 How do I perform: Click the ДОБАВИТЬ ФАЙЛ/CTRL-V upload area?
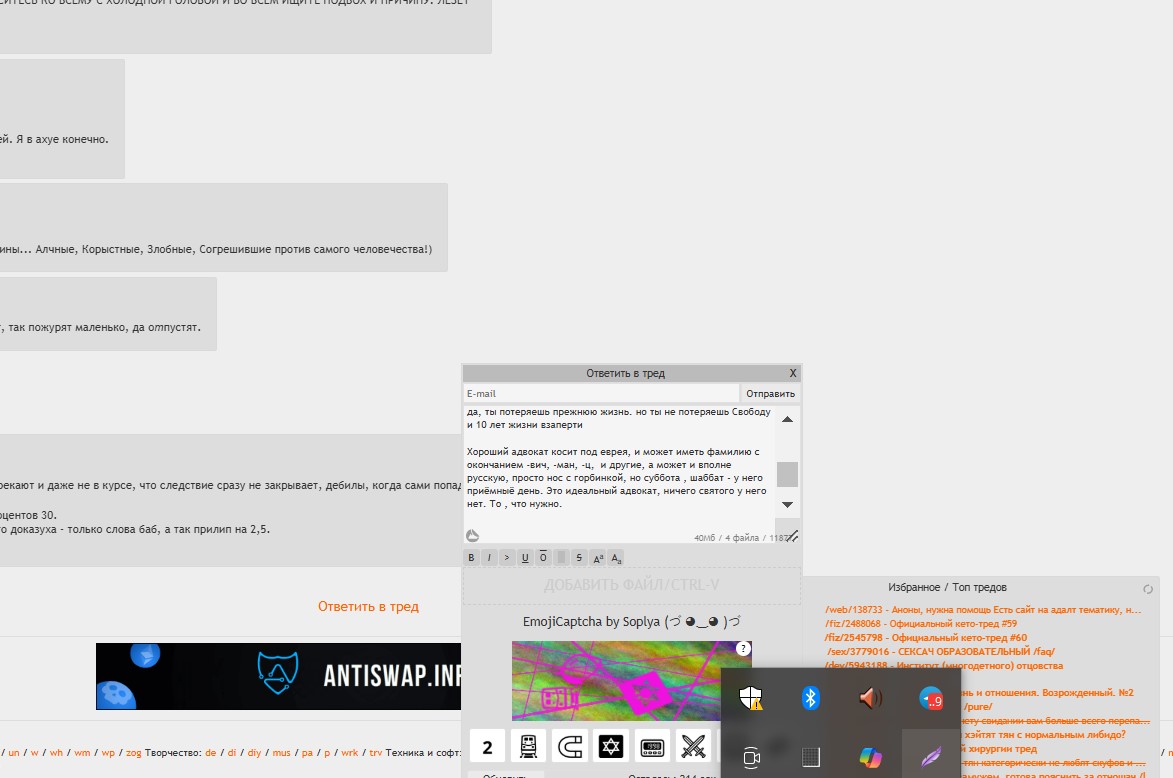pos(631,585)
